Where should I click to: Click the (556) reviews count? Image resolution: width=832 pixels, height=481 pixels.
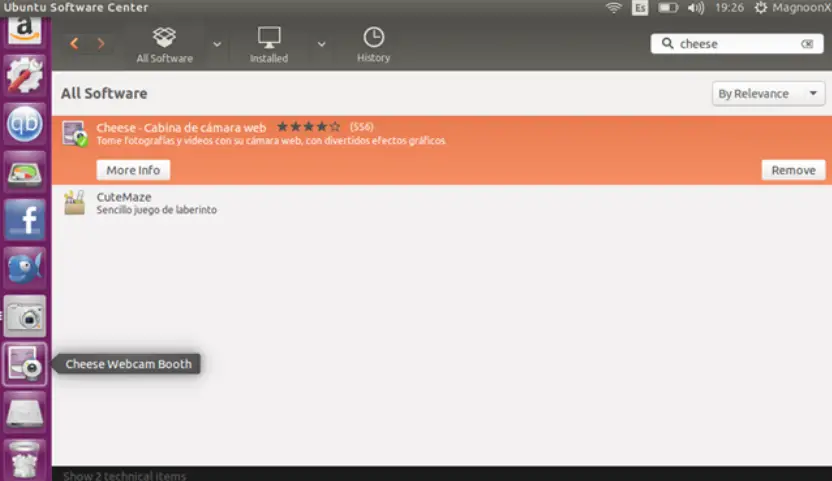[361, 127]
